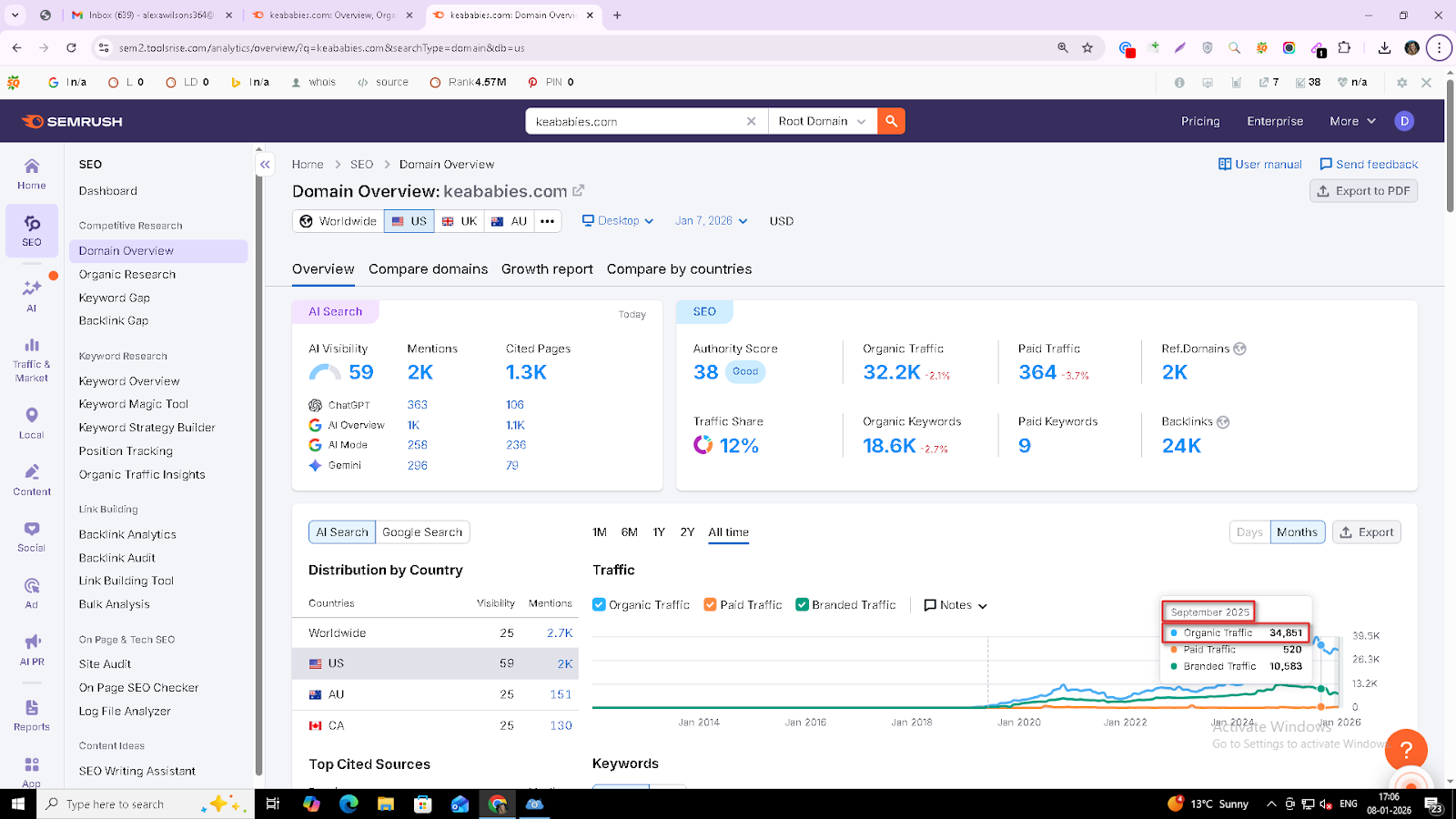Open Task View on taskbar
Screen dimensions: 1456x819
[x=272, y=804]
